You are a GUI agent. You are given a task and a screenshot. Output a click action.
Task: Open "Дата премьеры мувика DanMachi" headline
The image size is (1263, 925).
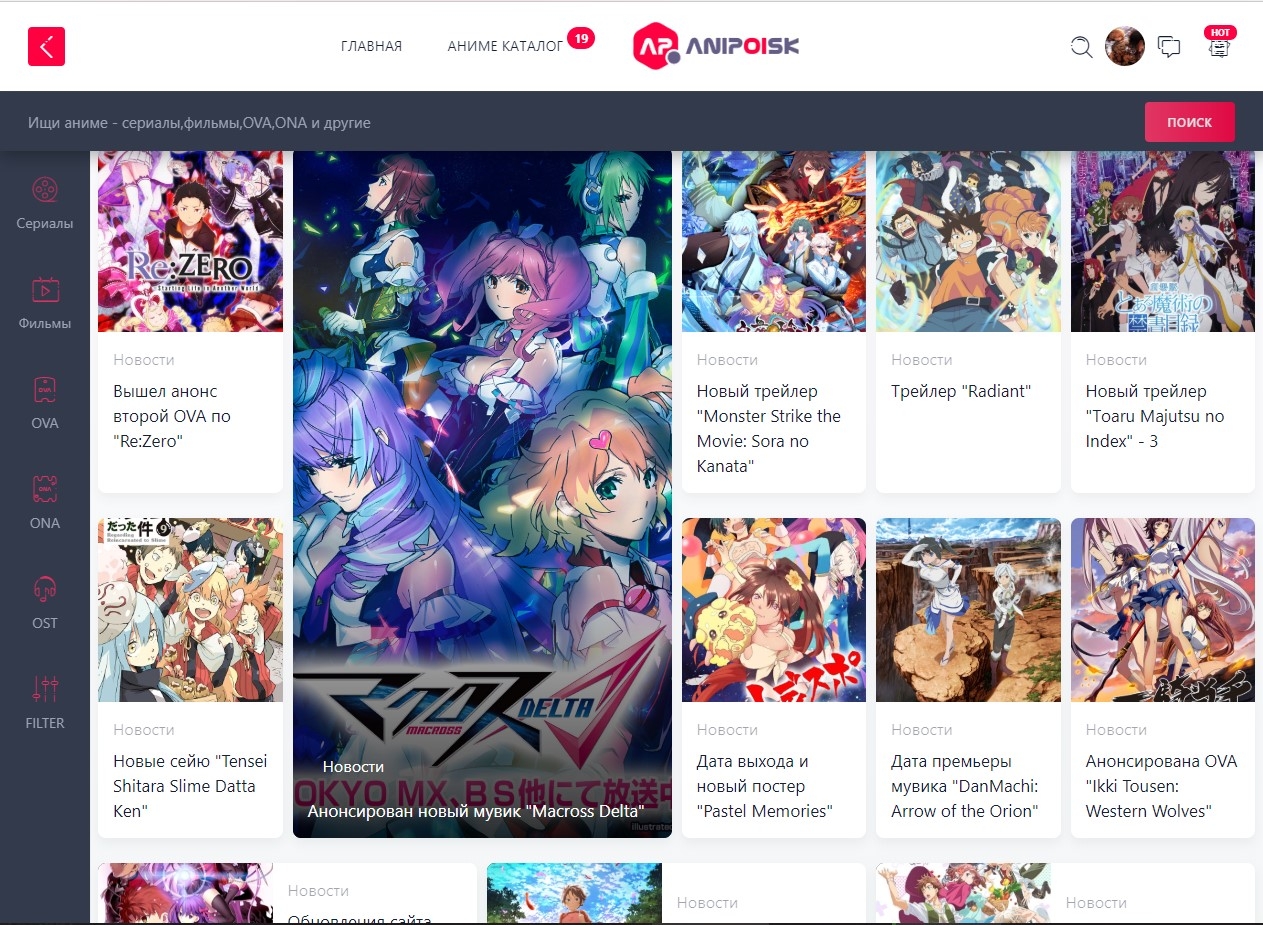click(x=965, y=786)
